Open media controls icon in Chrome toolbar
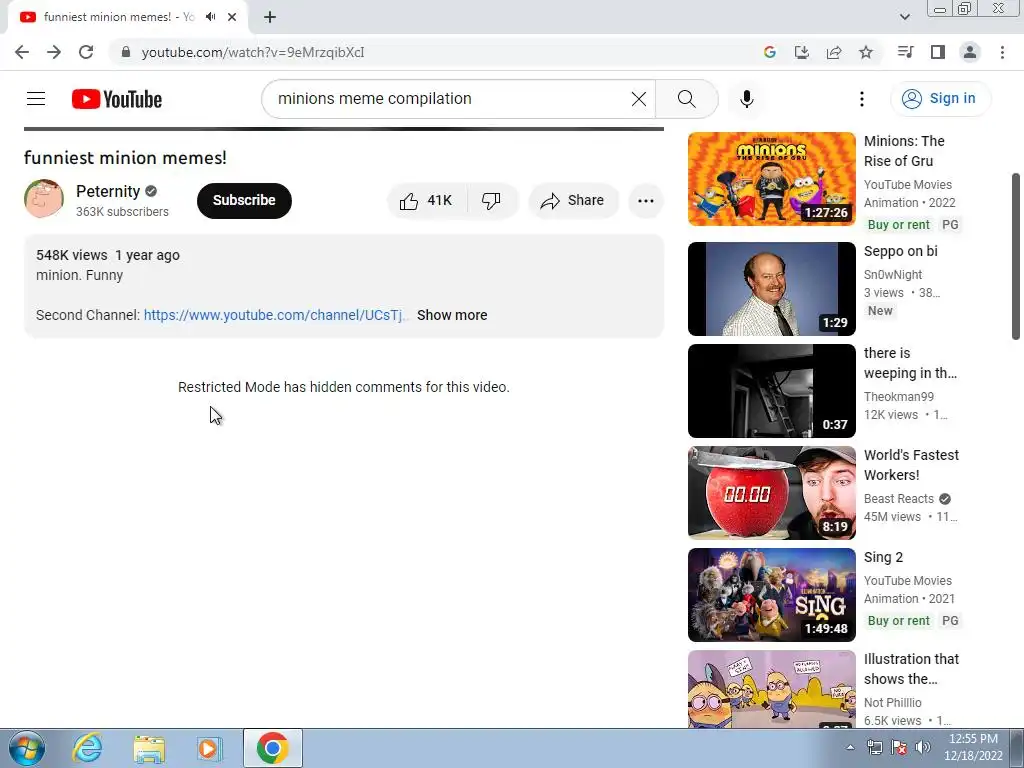This screenshot has height=768, width=1024. tap(905, 52)
